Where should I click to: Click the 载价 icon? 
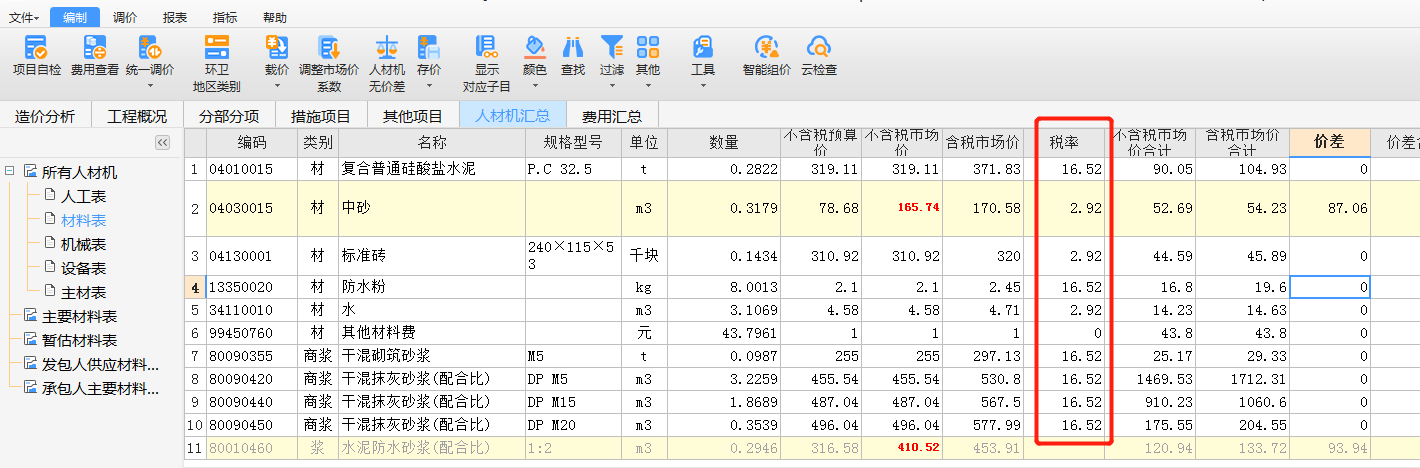(277, 47)
